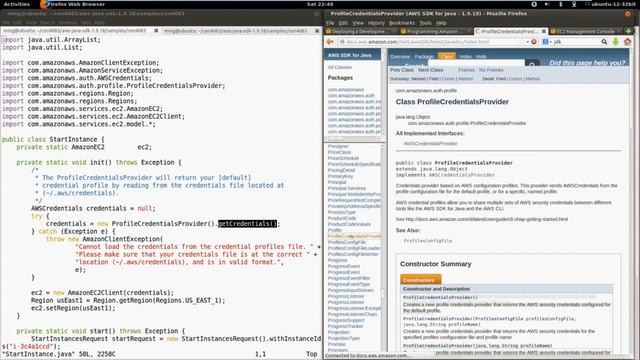Screen dimensions: 640x360
Task: Click the Frames link
Action: (x=466, y=70)
